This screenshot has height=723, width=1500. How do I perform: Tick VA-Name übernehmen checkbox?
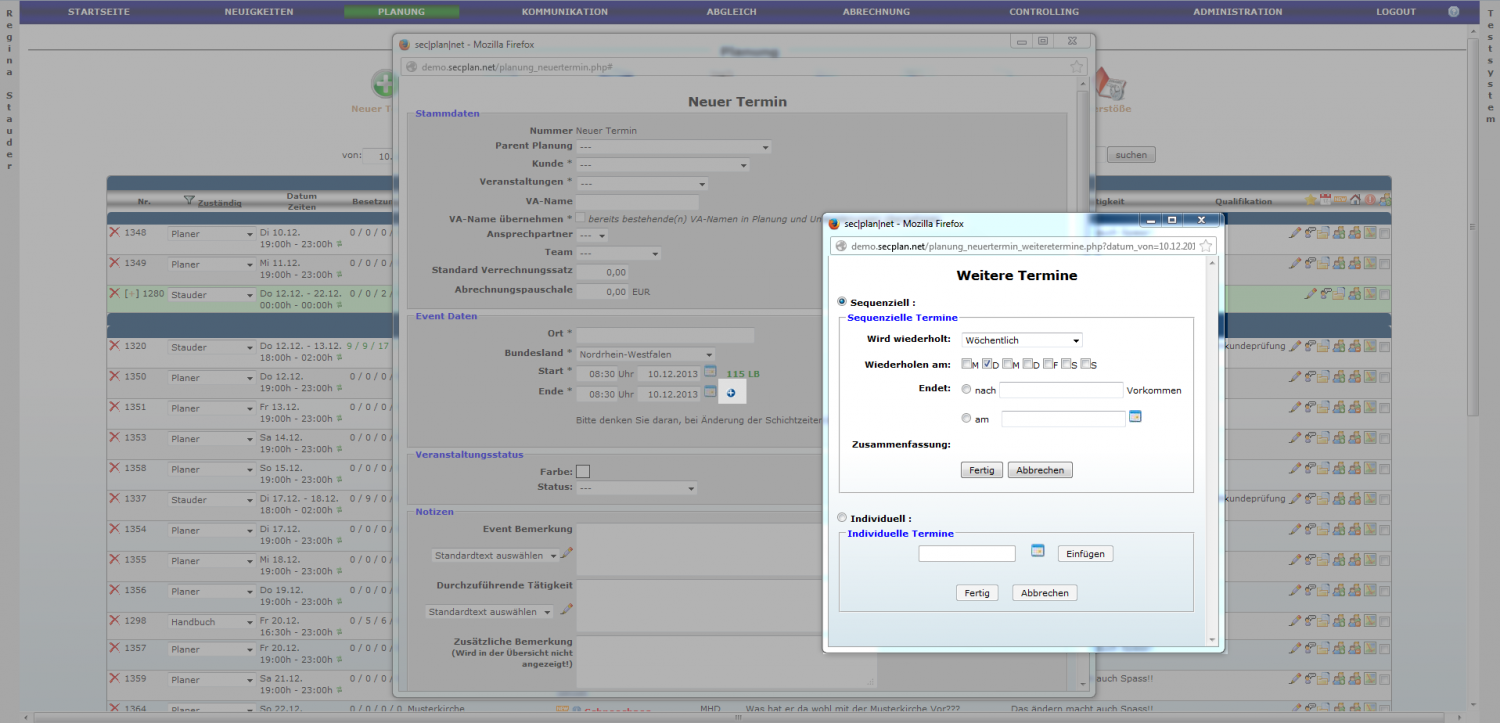(x=580, y=217)
